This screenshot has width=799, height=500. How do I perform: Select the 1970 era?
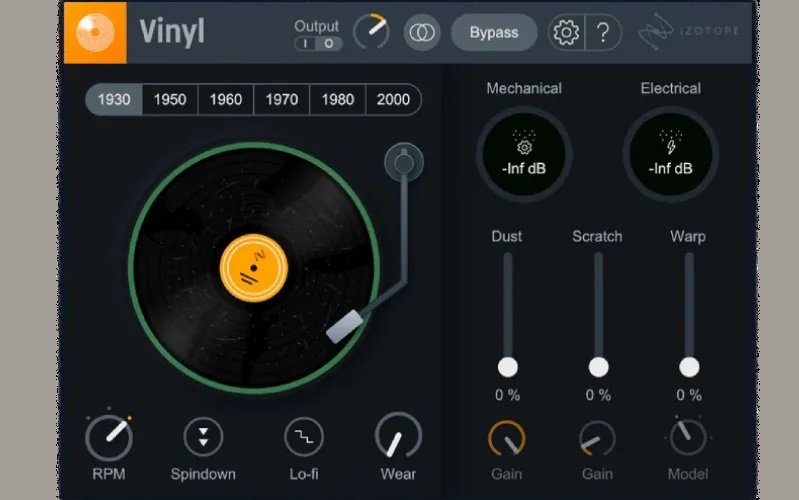[282, 99]
